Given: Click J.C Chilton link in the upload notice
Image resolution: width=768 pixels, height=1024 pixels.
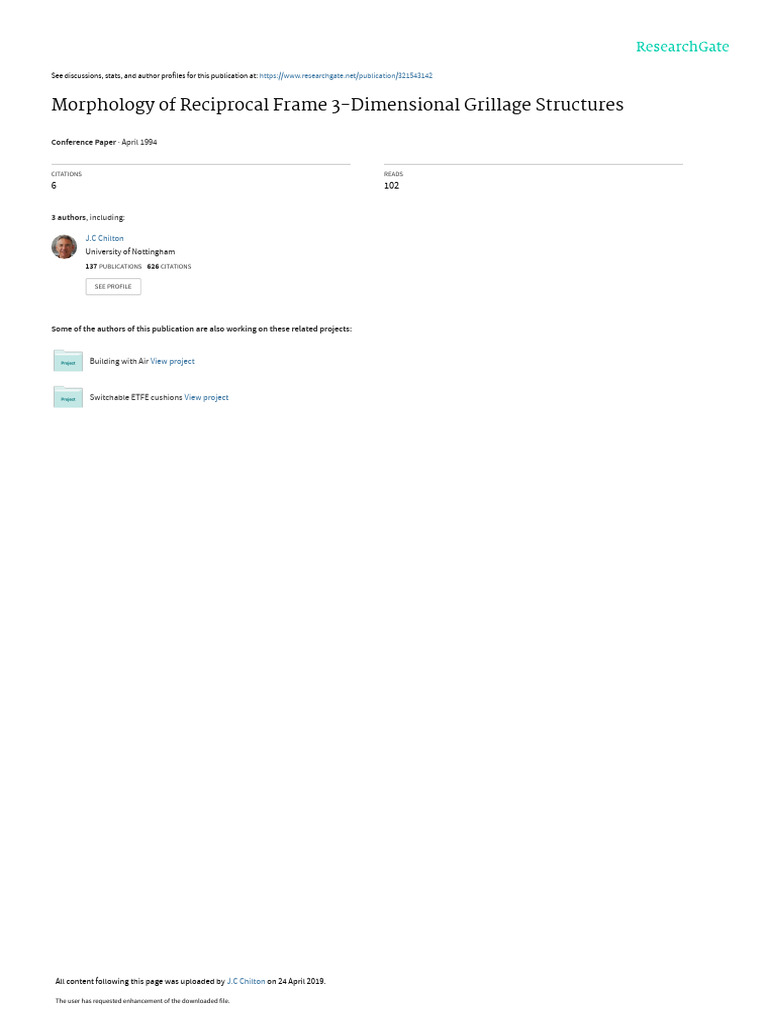Looking at the screenshot, I should click(246, 981).
